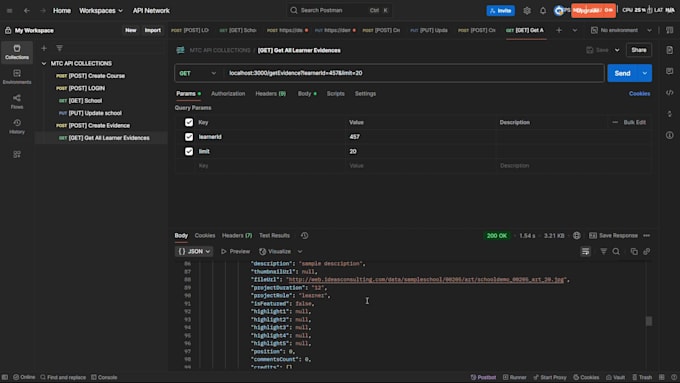Copy the response body
This screenshot has height=383, width=680.
[x=634, y=252]
